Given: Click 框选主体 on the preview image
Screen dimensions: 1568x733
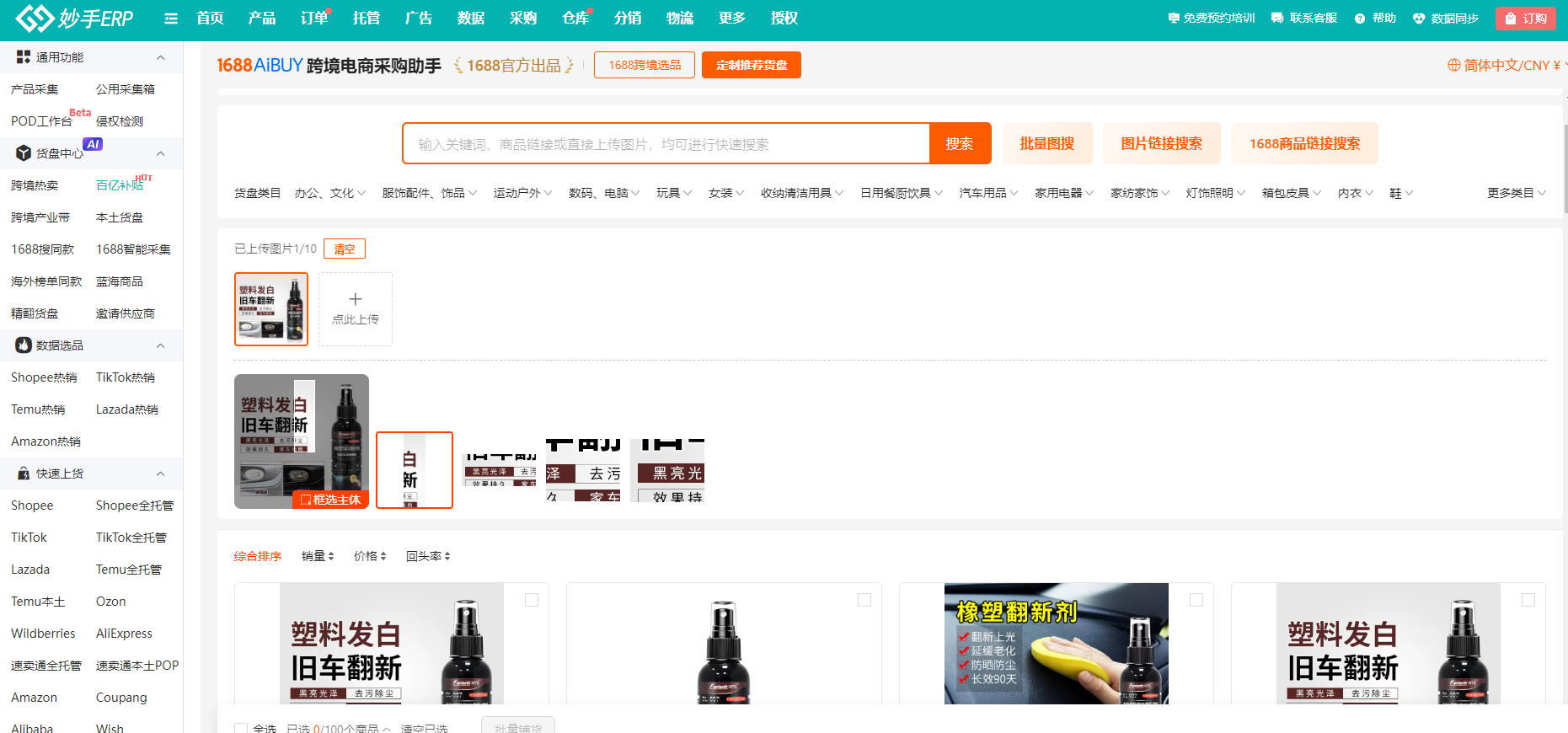Looking at the screenshot, I should coord(330,500).
